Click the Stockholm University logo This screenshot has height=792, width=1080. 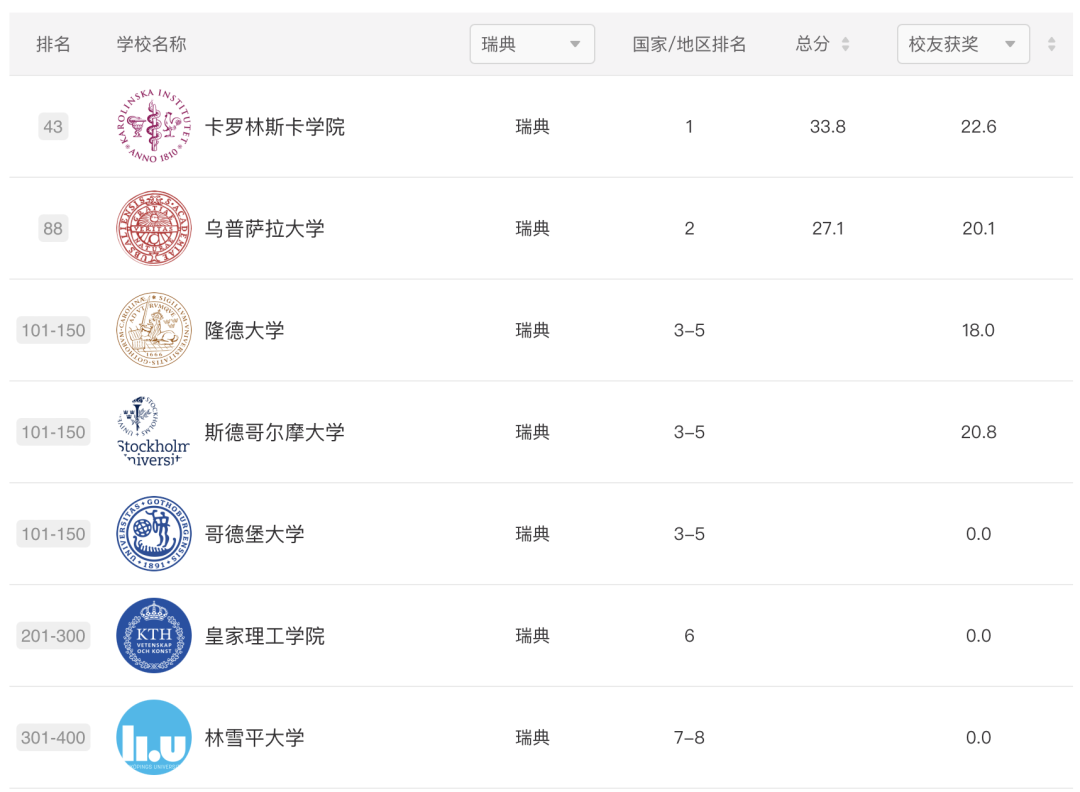[154, 432]
